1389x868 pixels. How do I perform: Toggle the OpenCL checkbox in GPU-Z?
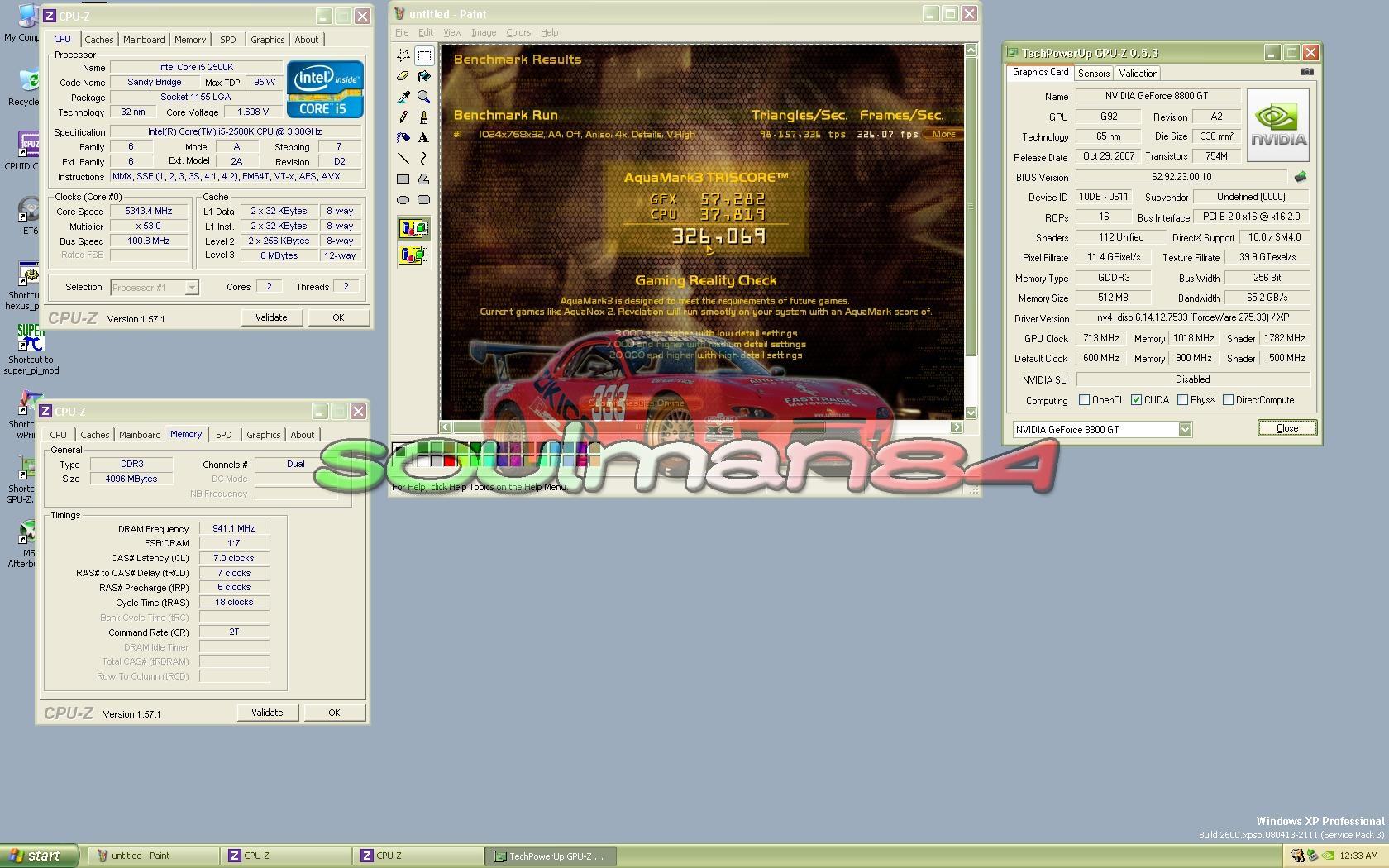tap(1084, 400)
